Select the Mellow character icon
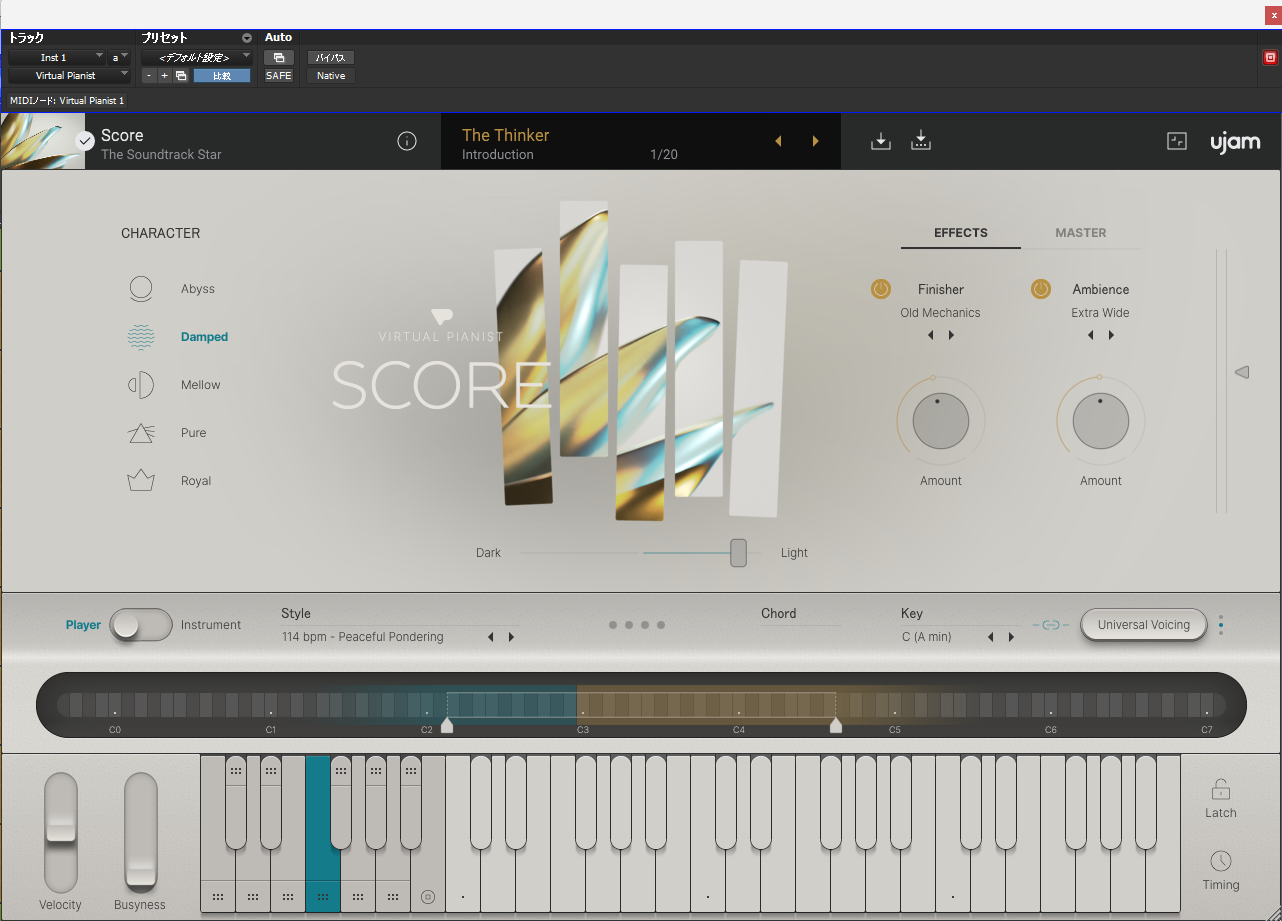 pyautogui.click(x=141, y=385)
